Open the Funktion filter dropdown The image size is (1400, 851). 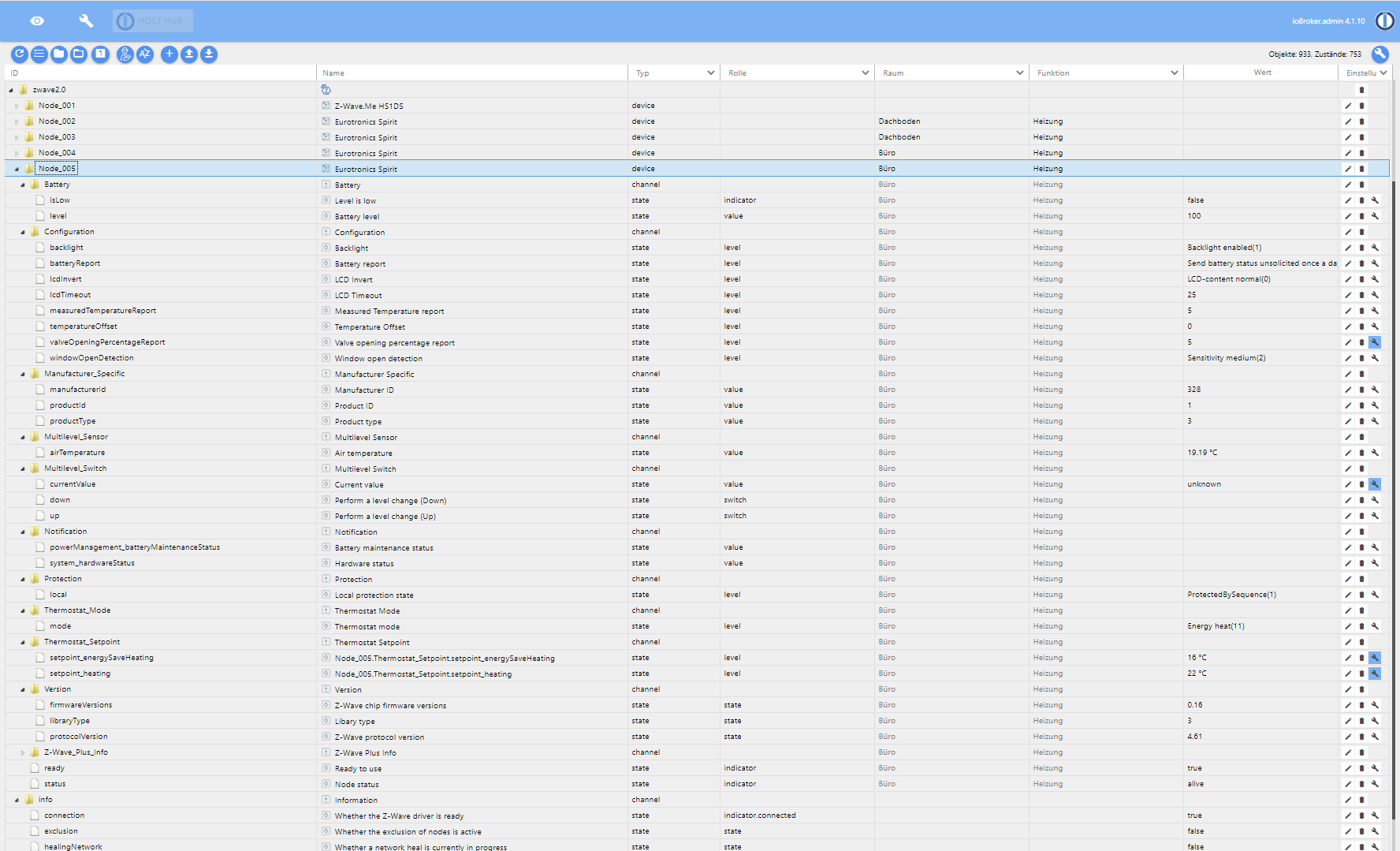[1107, 73]
